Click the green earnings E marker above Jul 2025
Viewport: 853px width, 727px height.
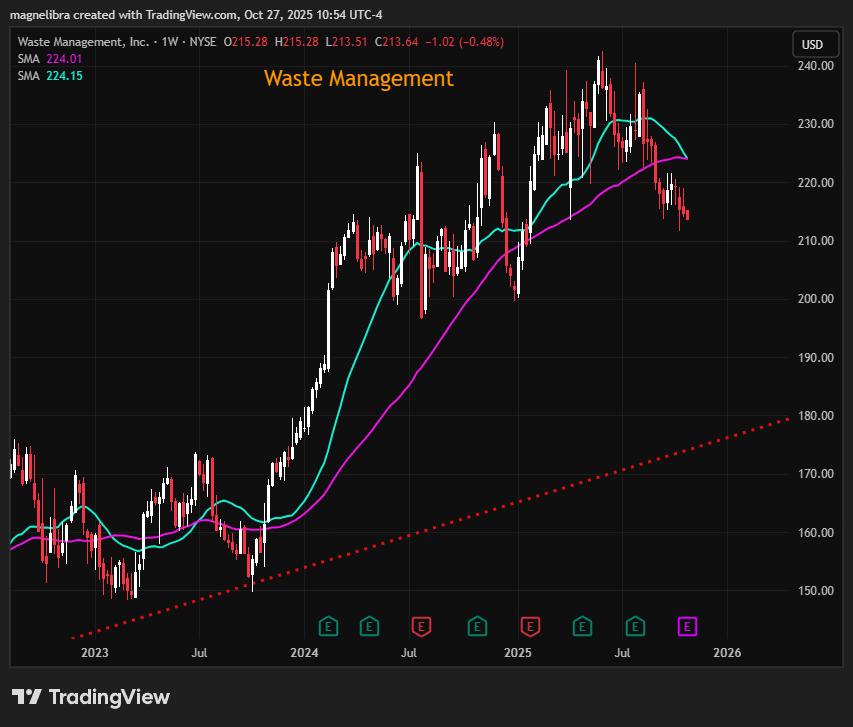(635, 626)
